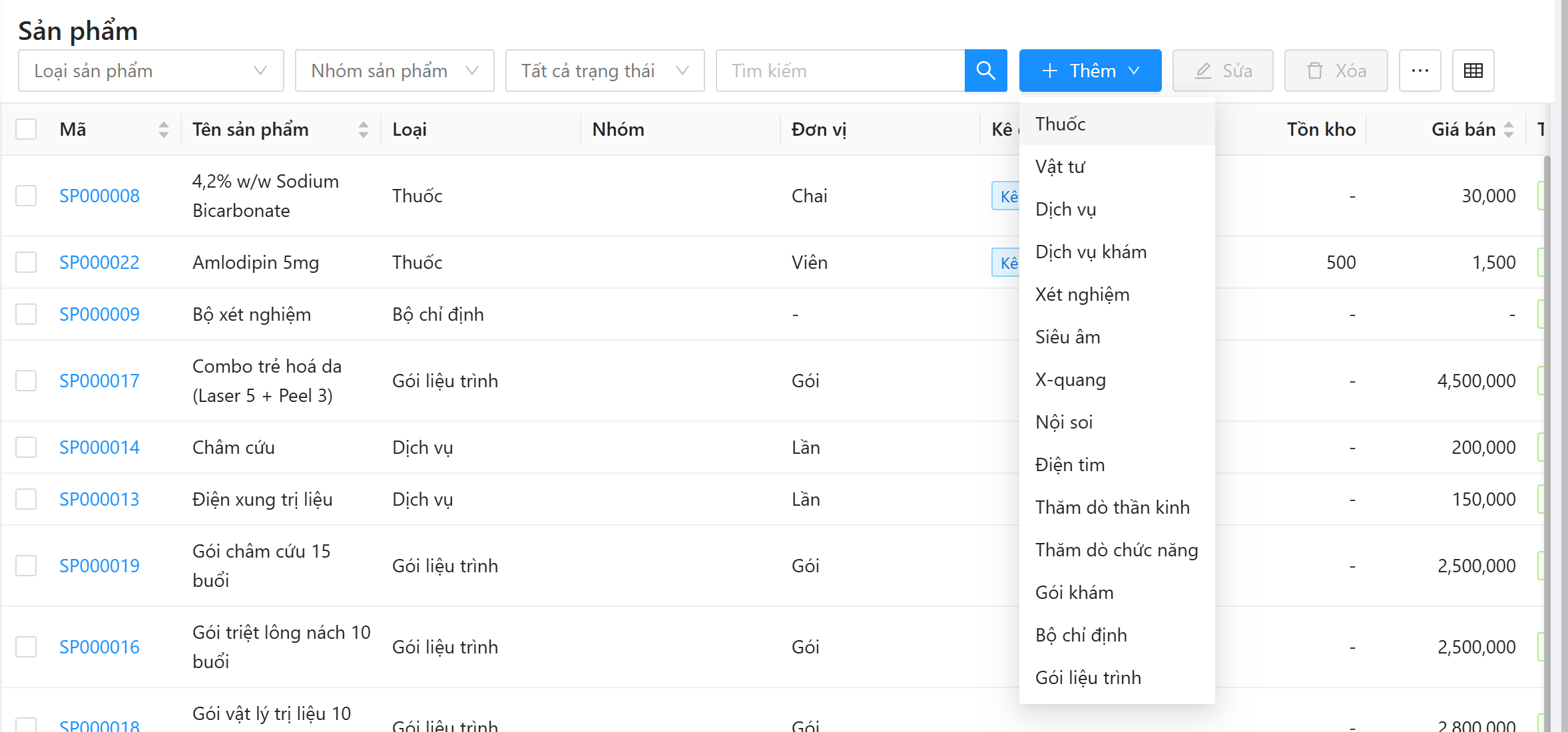
Task: Choose Siêu âm menu option
Action: pos(1117,337)
